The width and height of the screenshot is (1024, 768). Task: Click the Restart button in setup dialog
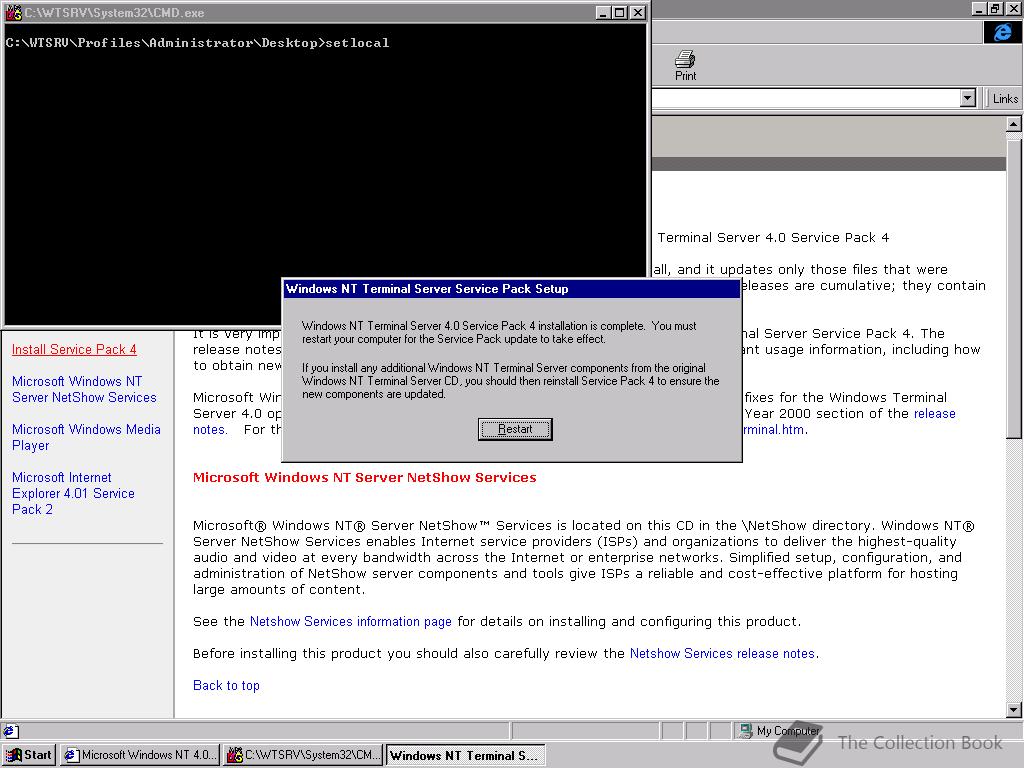click(x=515, y=429)
